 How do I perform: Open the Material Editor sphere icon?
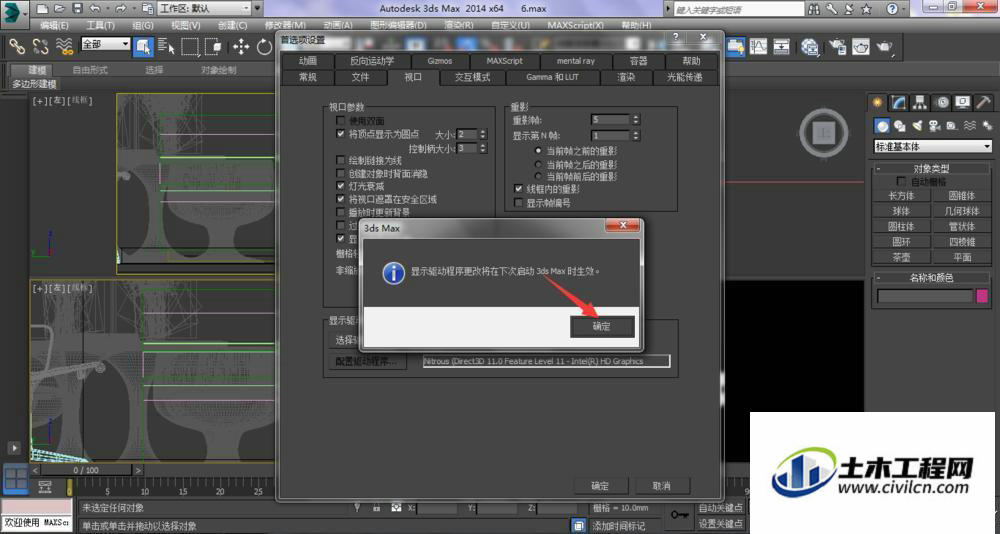click(811, 47)
